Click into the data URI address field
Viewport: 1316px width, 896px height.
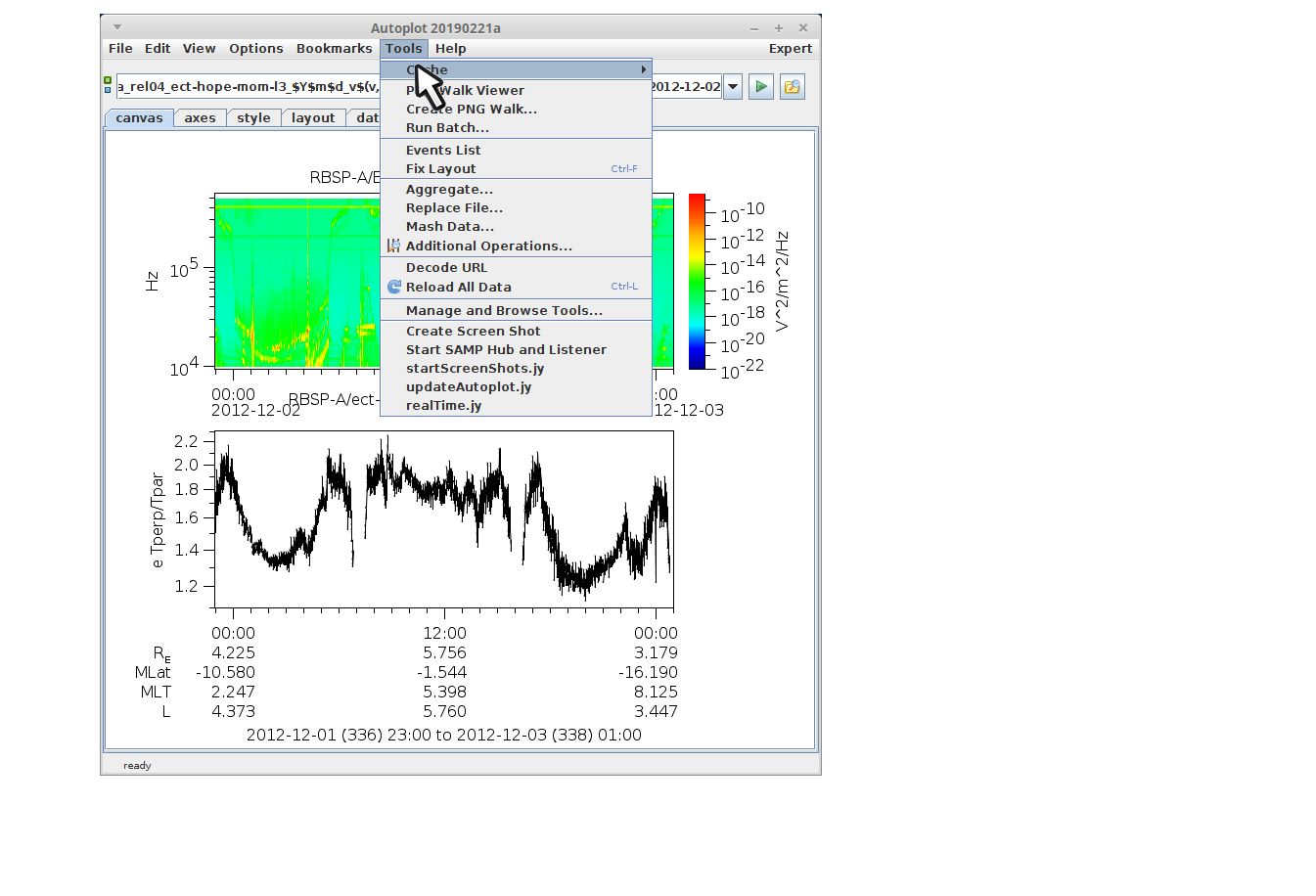tap(245, 87)
